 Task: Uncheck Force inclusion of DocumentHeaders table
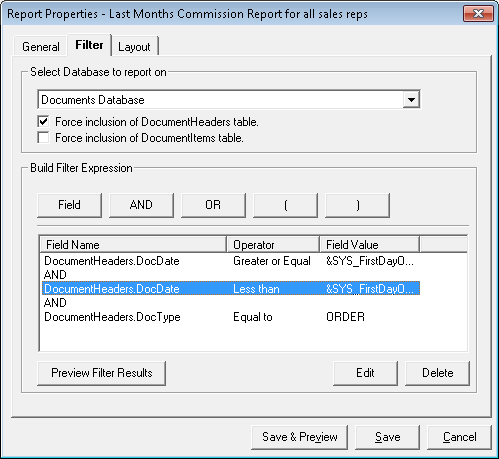44,122
